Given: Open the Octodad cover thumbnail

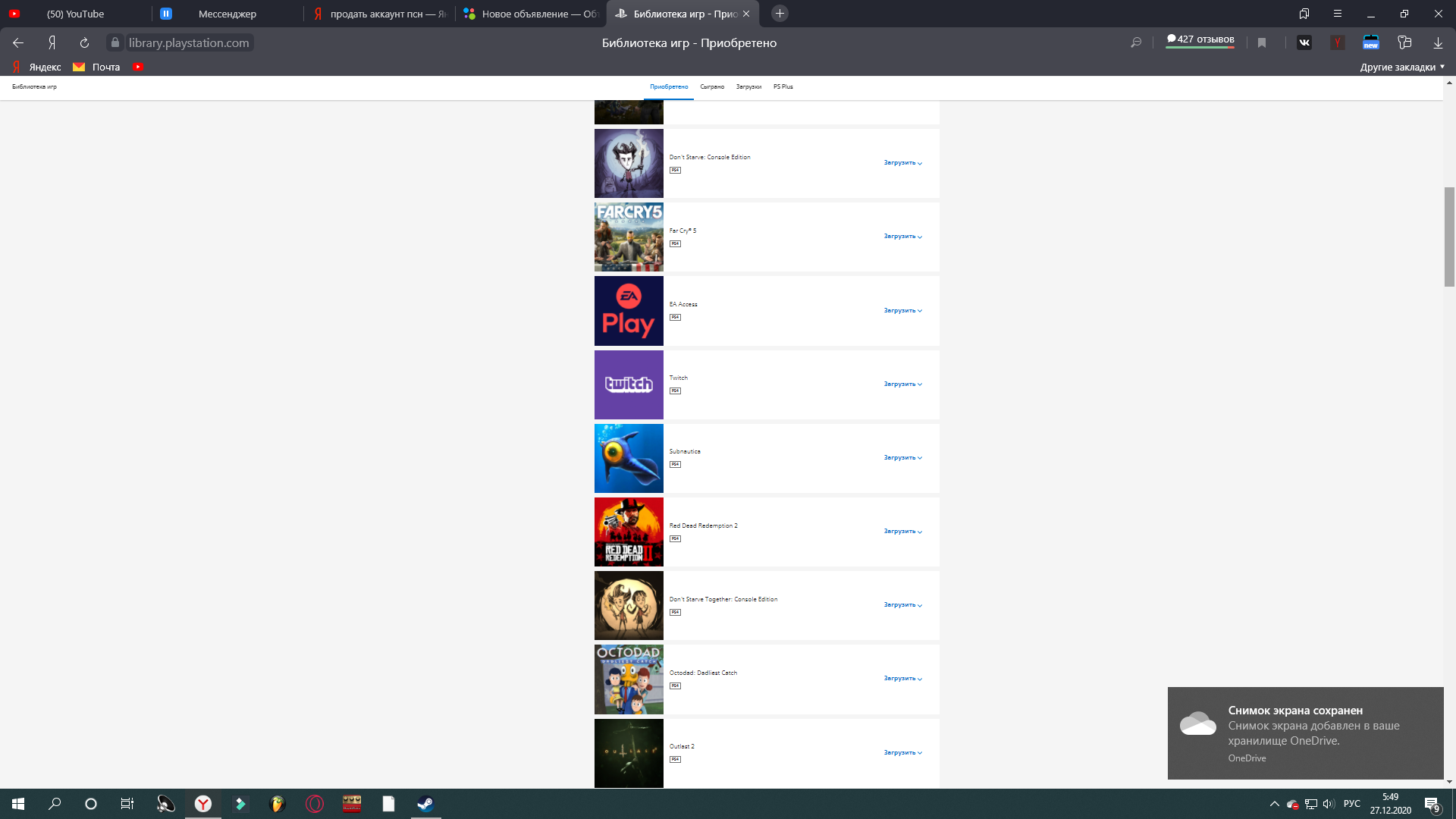Looking at the screenshot, I should (x=629, y=679).
